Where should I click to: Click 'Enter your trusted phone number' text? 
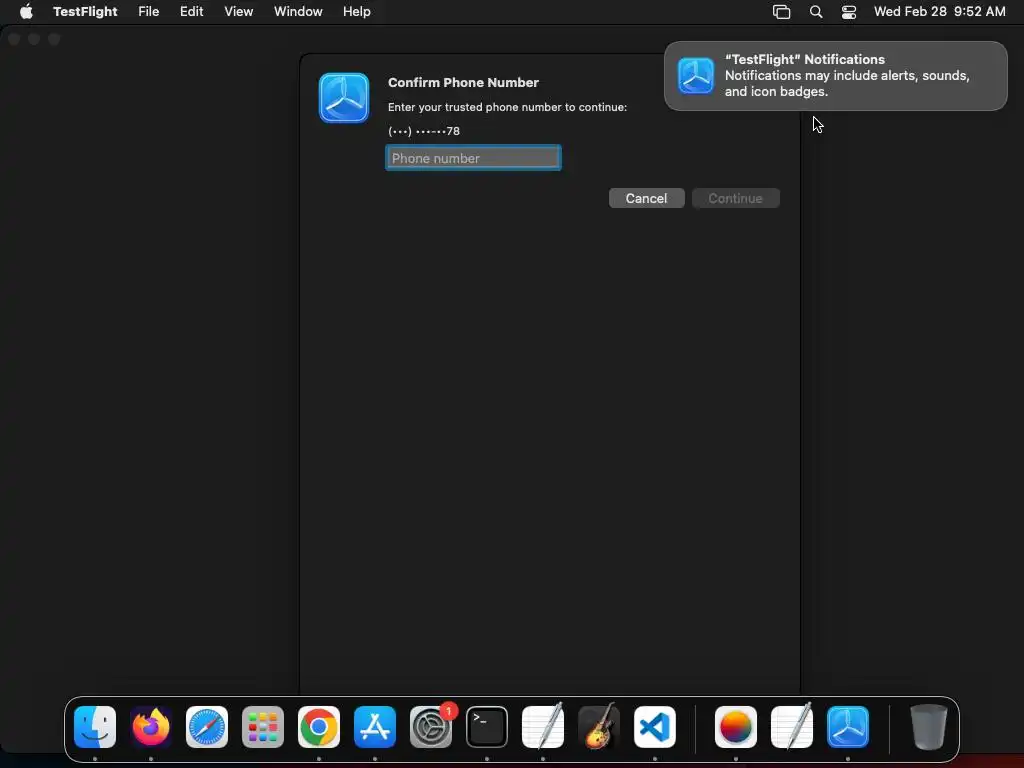(507, 107)
